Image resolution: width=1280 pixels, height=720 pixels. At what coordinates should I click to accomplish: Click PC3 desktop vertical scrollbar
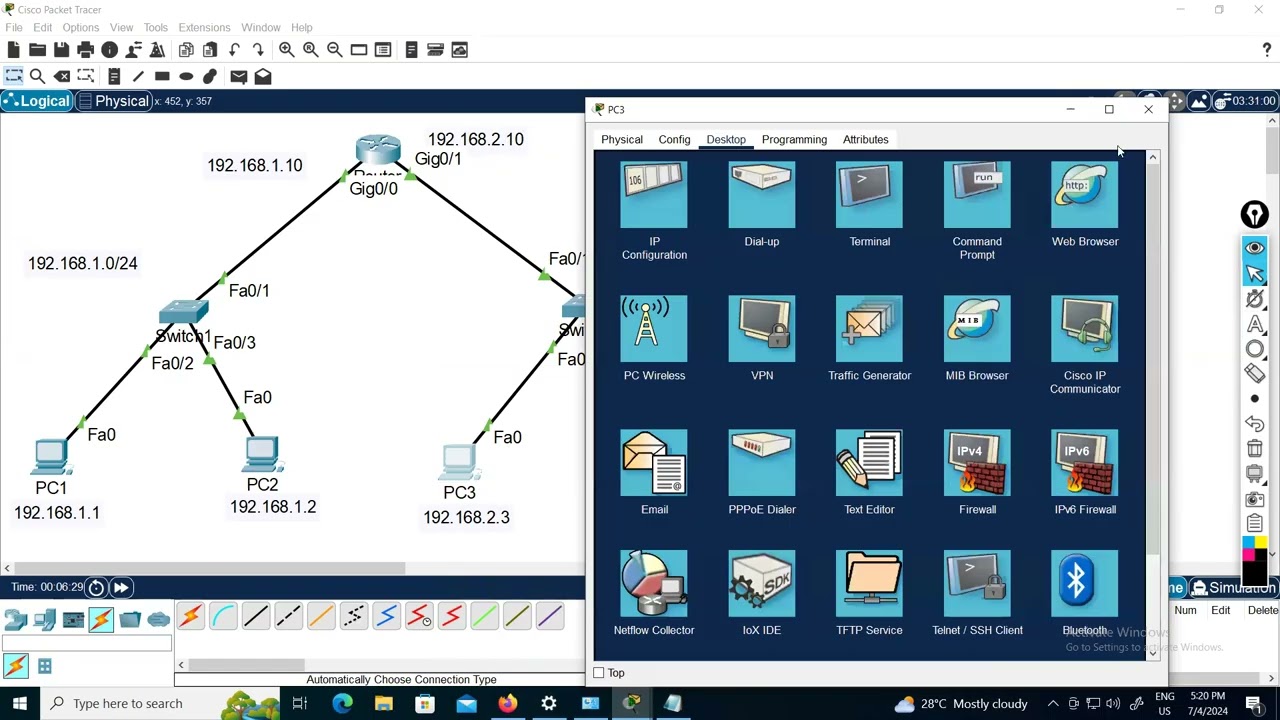click(1152, 360)
